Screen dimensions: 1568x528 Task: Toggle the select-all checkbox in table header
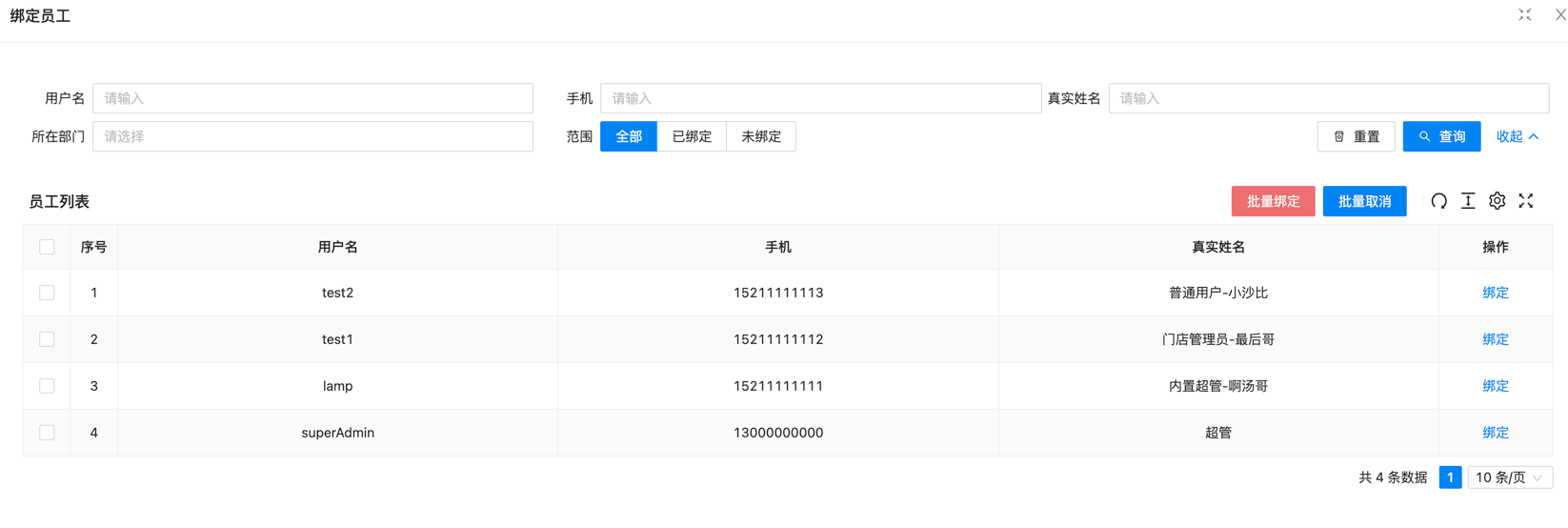47,247
